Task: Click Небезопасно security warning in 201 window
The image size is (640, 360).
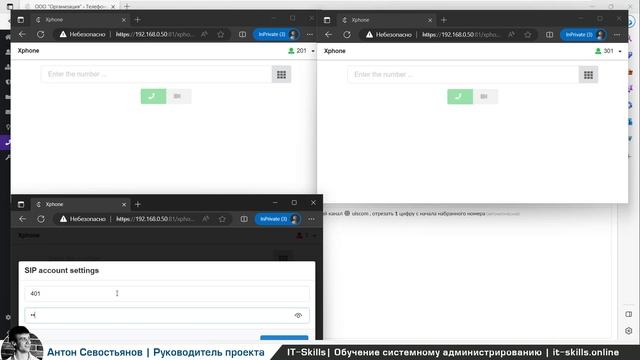Action: coord(82,35)
